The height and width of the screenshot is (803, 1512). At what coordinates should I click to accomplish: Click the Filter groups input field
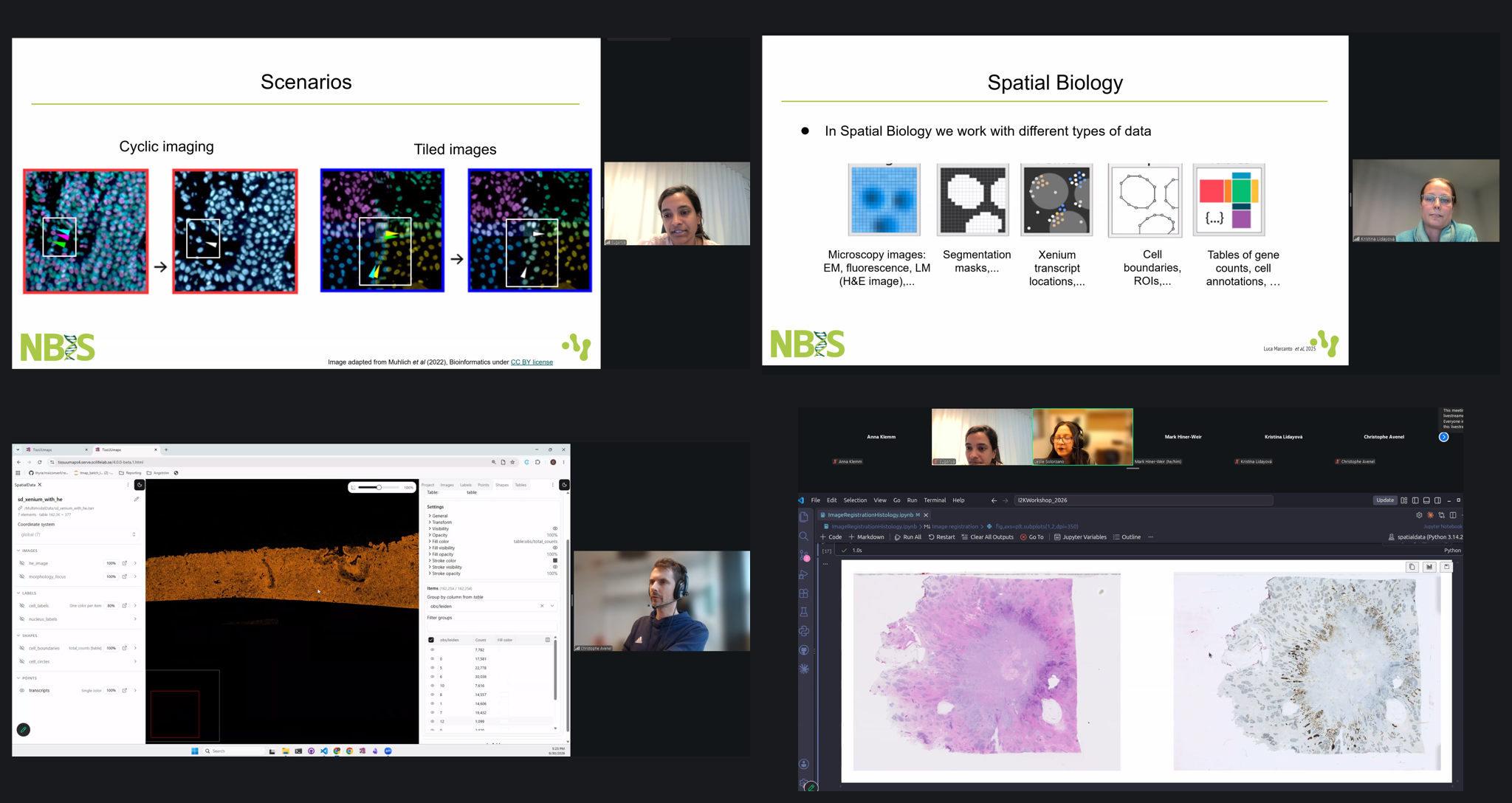[x=492, y=627]
